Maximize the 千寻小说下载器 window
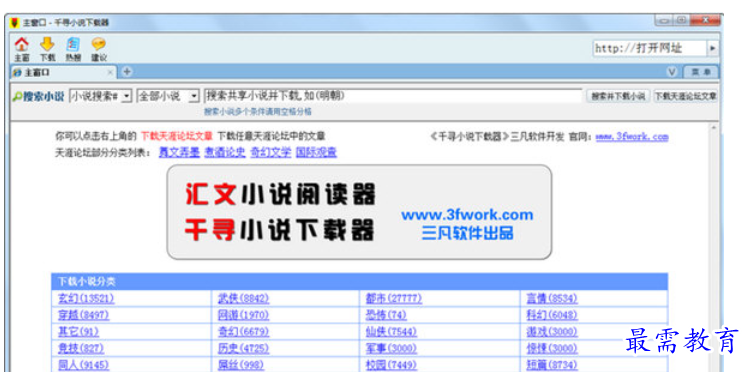Image resolution: width=747 pixels, height=372 pixels. [680, 20]
